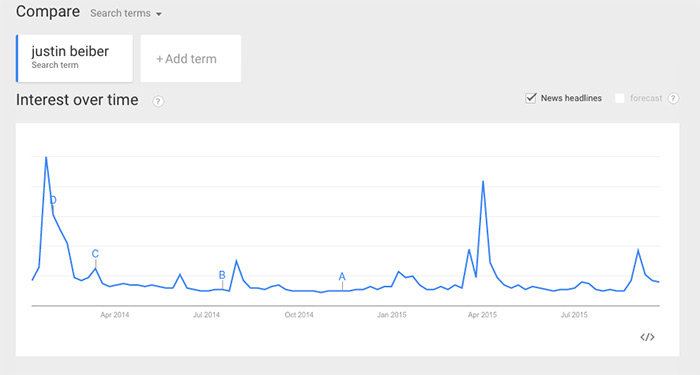Click news headline marker C

pos(95,254)
